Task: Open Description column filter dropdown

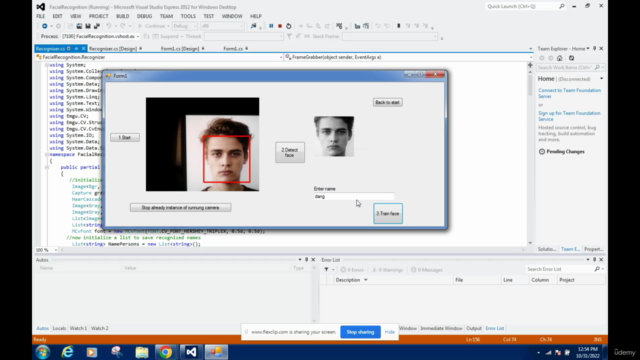Action: click(366, 280)
